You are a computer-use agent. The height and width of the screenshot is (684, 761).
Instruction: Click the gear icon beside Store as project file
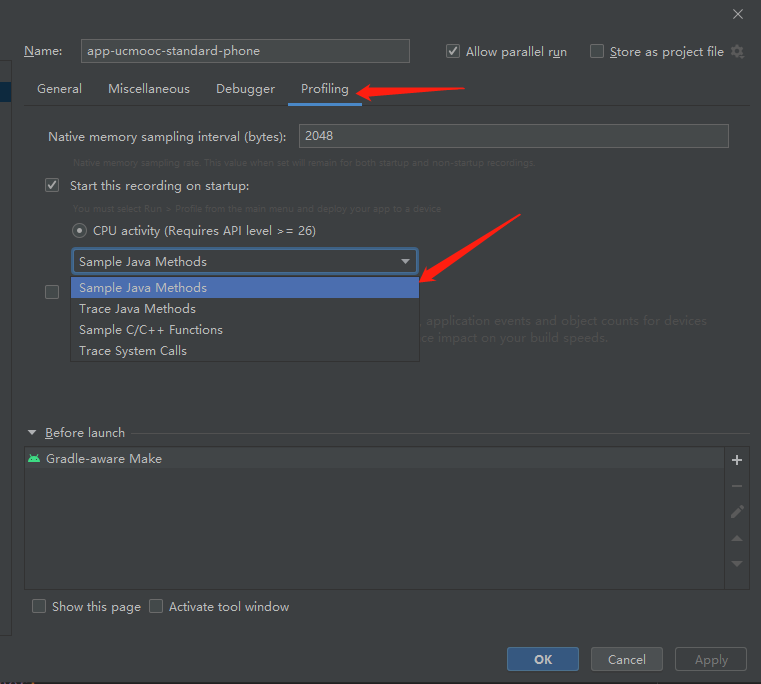click(x=737, y=51)
